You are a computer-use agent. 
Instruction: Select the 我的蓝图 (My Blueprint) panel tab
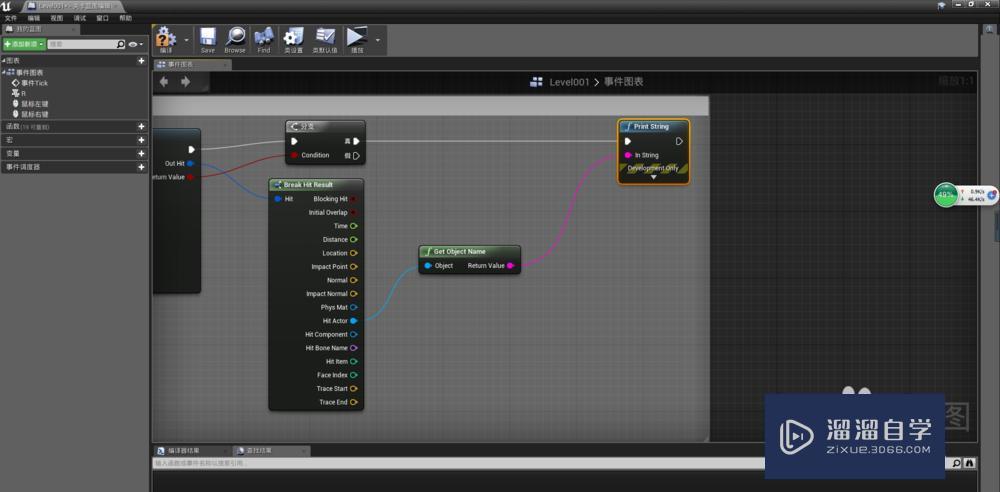point(40,29)
